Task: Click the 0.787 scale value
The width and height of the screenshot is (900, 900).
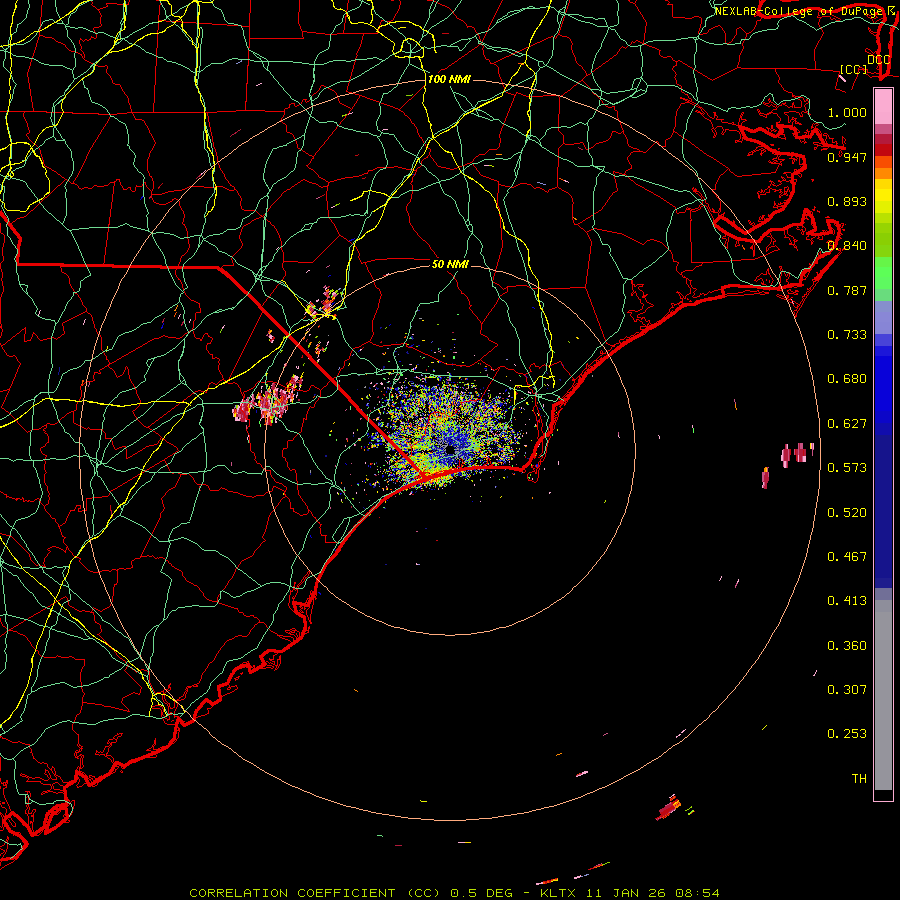Action: pyautogui.click(x=847, y=290)
